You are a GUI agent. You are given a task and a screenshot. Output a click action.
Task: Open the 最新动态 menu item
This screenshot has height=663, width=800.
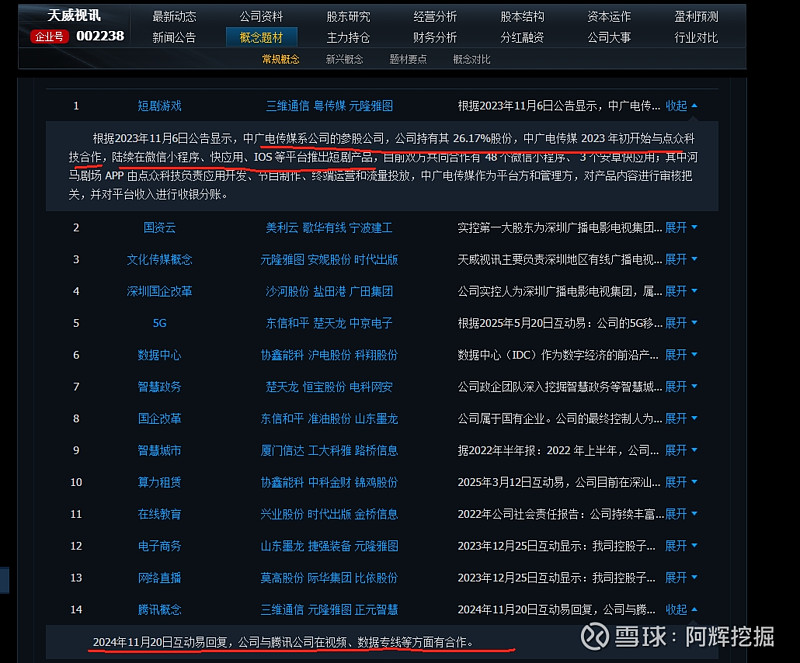pyautogui.click(x=174, y=17)
